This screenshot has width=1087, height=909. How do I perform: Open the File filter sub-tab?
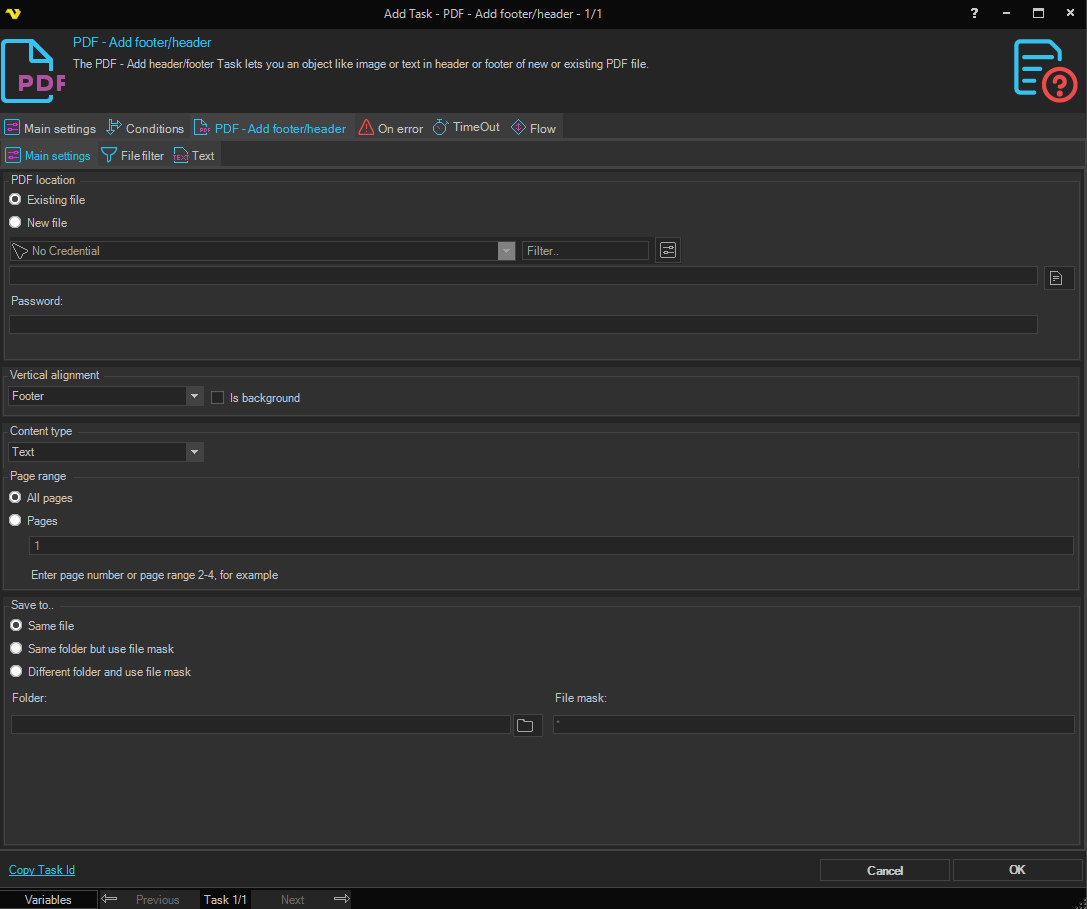tap(132, 156)
